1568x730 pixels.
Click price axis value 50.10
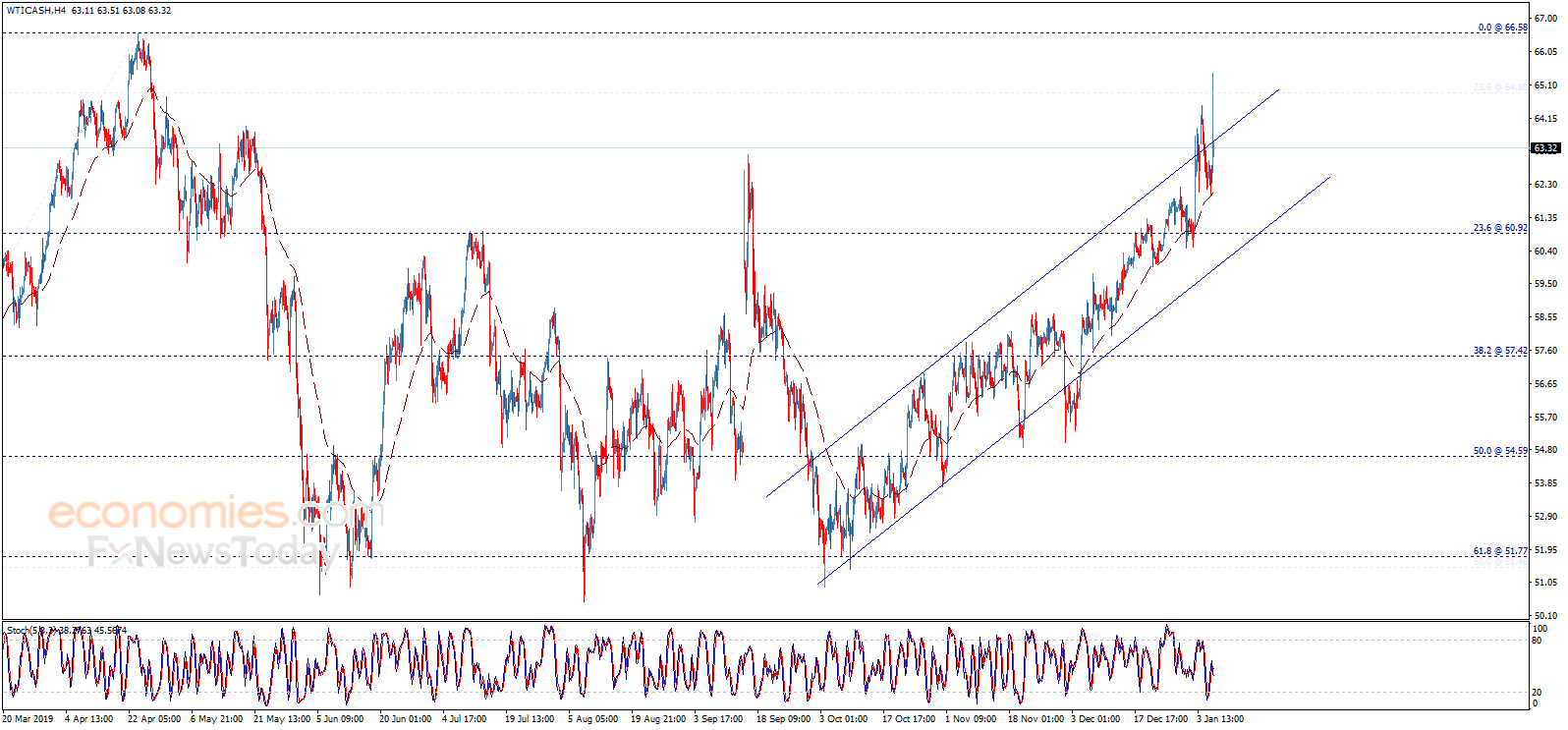(1545, 616)
